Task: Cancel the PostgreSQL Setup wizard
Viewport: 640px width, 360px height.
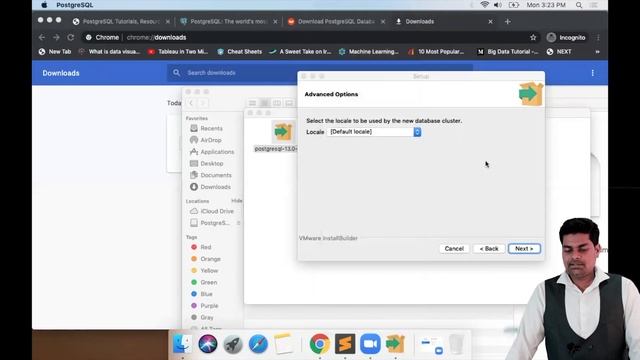Action: [454, 249]
